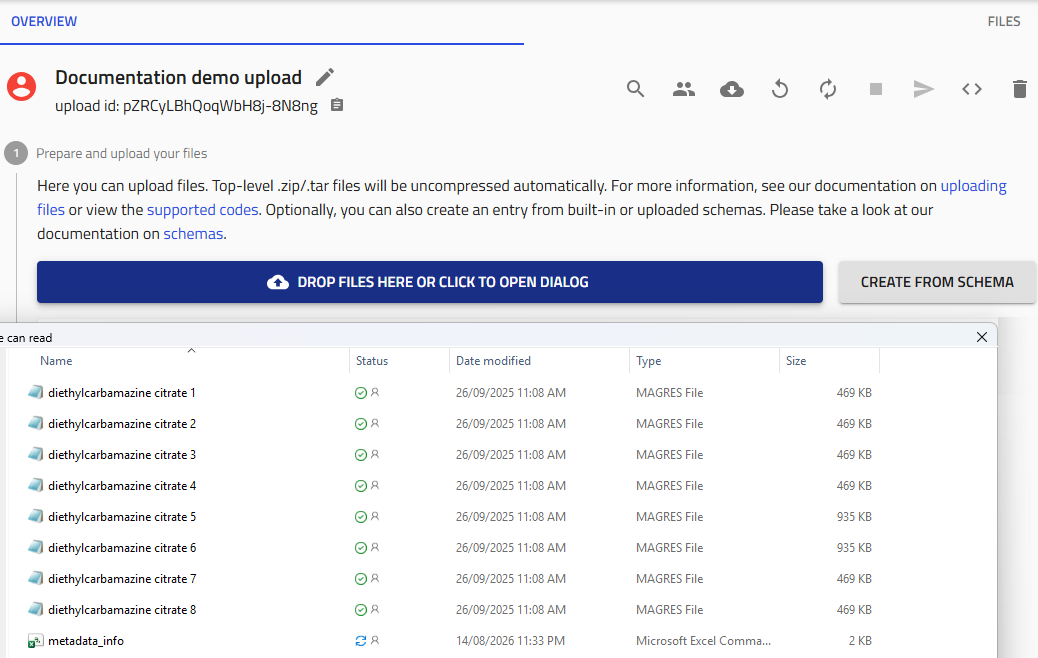Open the supported codes link

(203, 210)
